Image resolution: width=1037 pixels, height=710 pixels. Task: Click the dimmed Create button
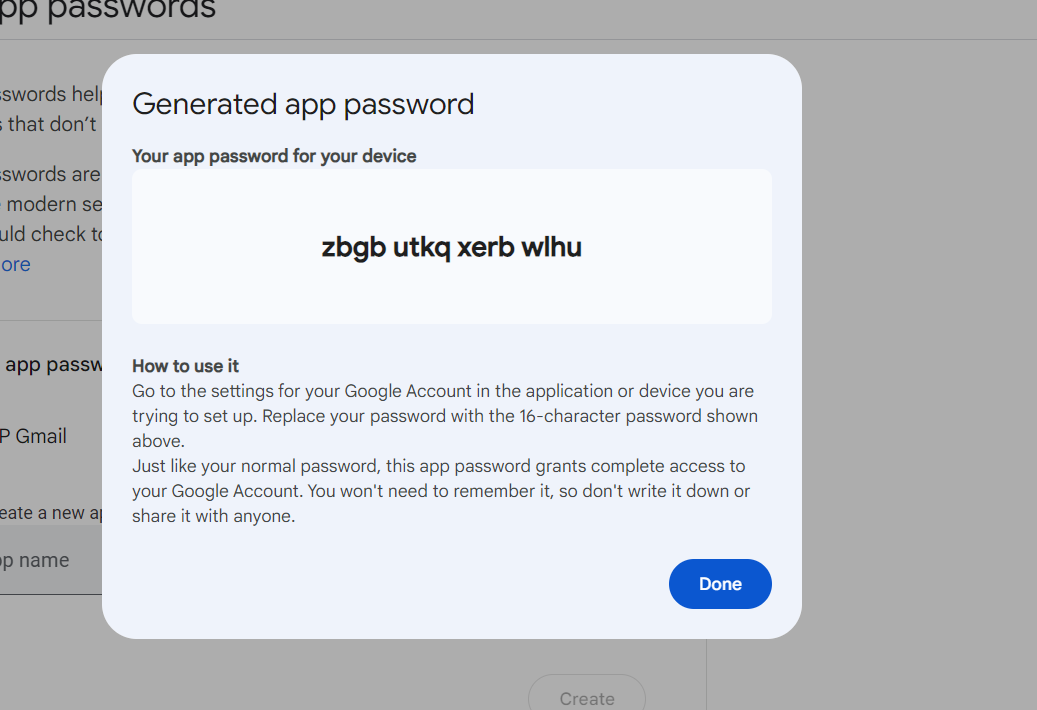[587, 698]
